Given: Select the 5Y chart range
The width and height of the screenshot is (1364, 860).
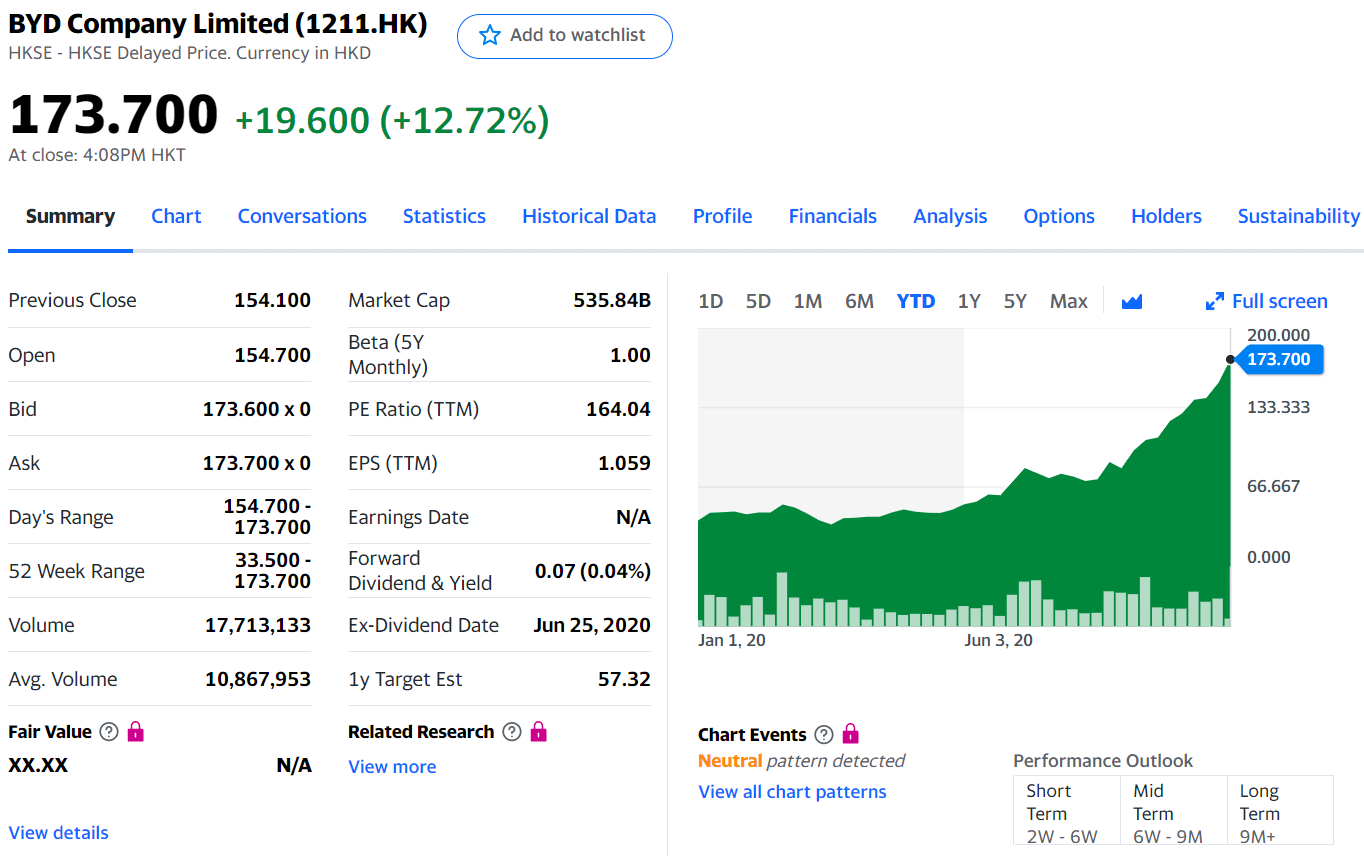Looking at the screenshot, I should point(1015,301).
